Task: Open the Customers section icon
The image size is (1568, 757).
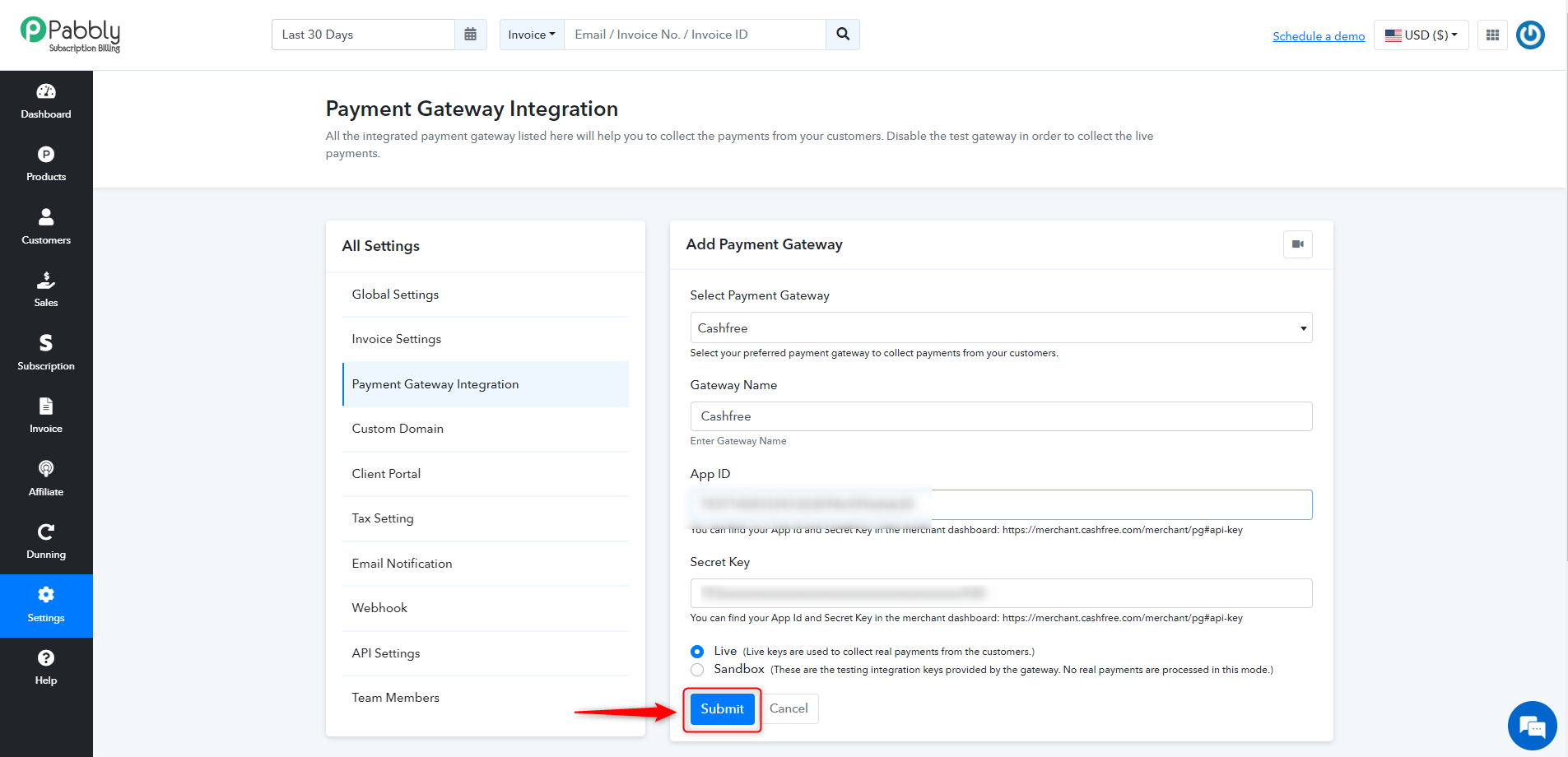Action: (46, 217)
